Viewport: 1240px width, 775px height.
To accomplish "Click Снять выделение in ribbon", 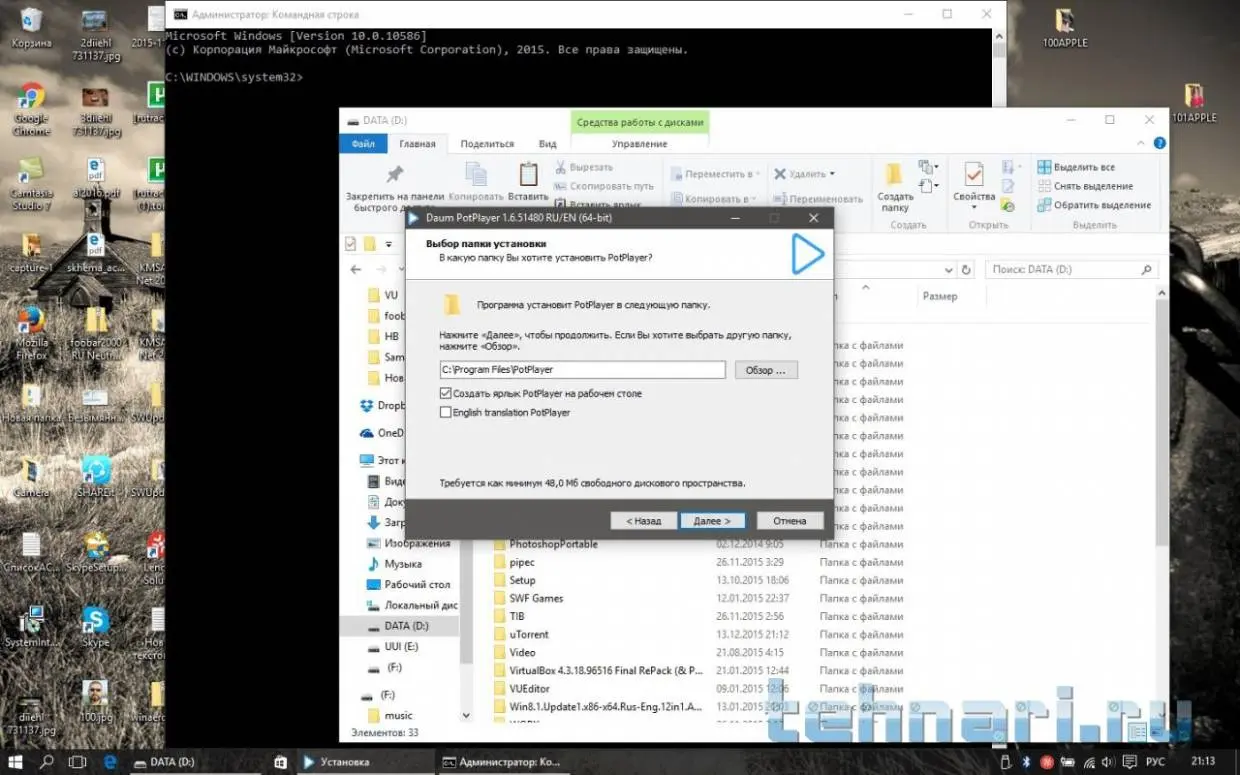I will [x=1085, y=186].
